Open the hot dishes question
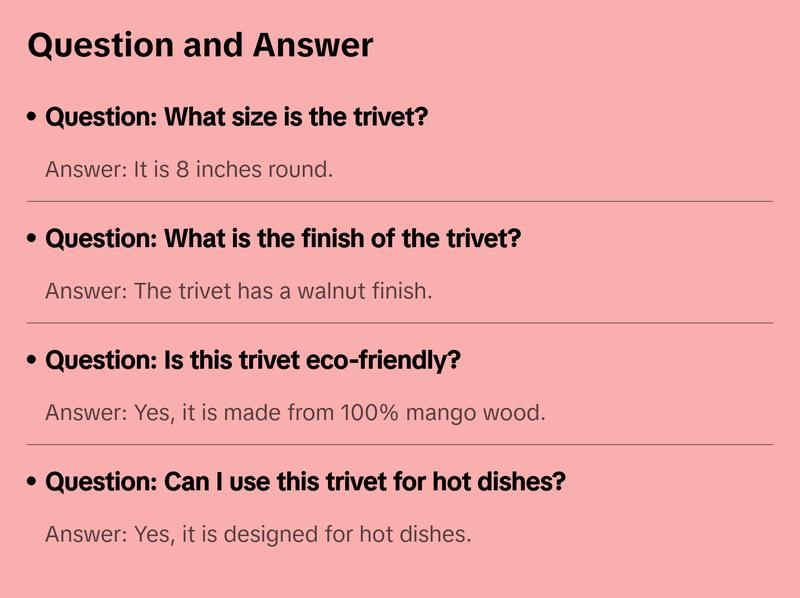The image size is (800, 598). pos(306,483)
